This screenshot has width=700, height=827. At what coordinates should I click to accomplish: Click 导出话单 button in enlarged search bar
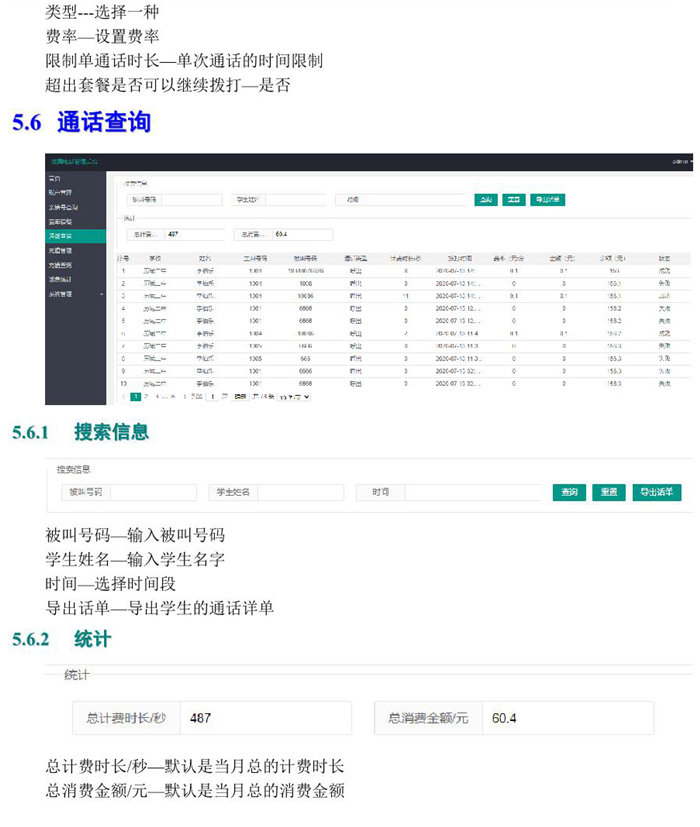656,492
